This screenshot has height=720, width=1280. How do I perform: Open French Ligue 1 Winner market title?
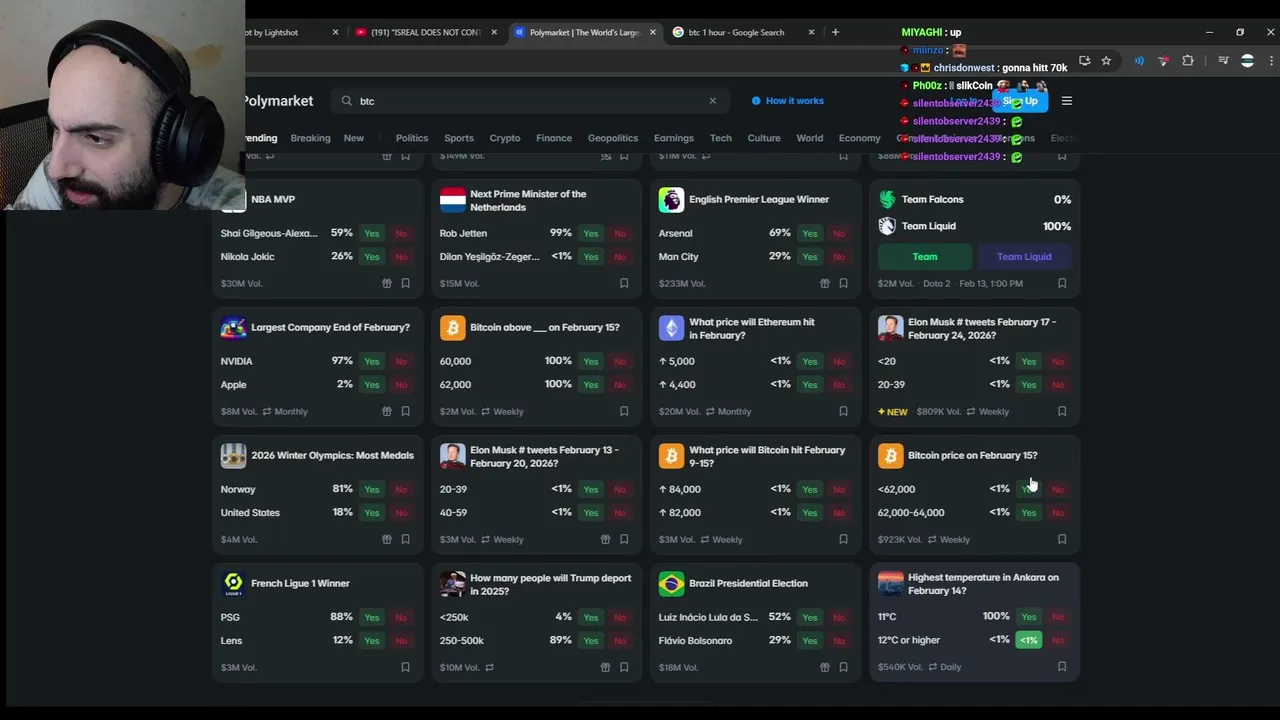tap(300, 583)
